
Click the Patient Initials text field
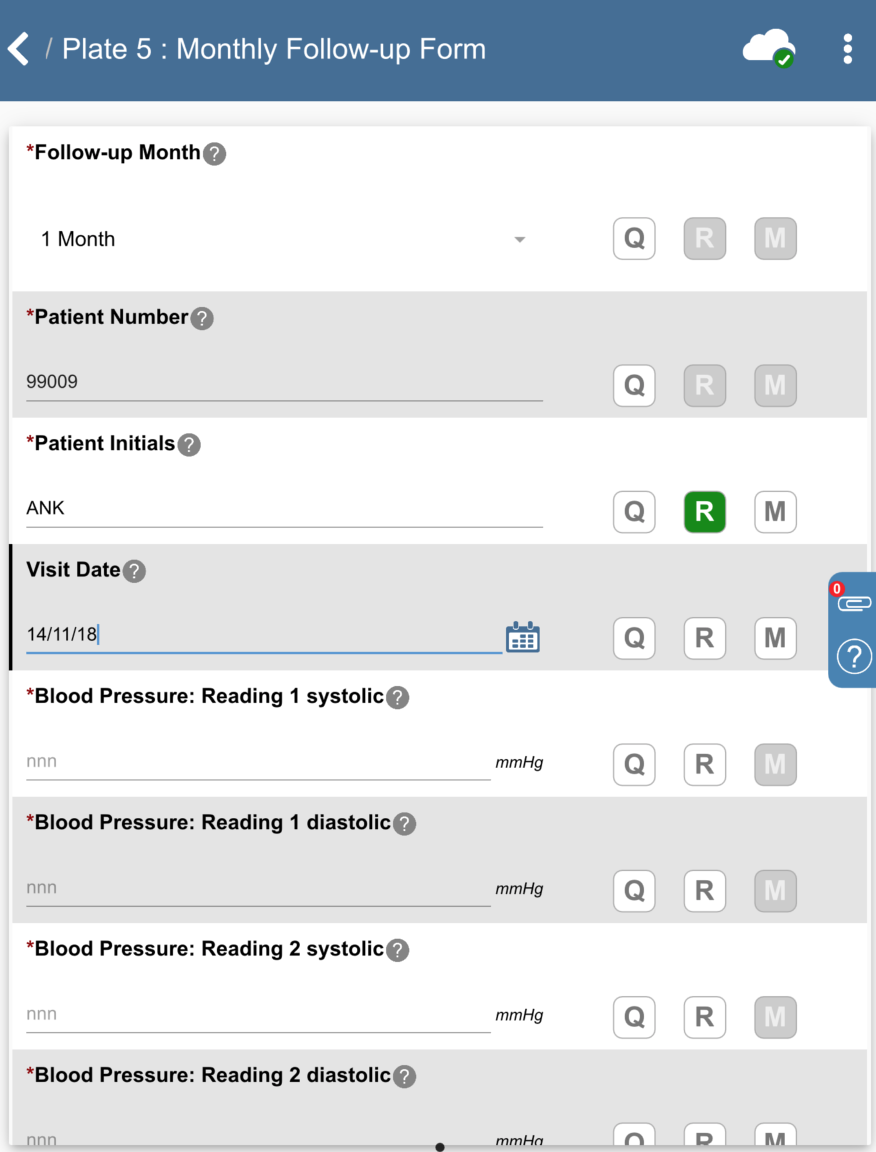(284, 509)
